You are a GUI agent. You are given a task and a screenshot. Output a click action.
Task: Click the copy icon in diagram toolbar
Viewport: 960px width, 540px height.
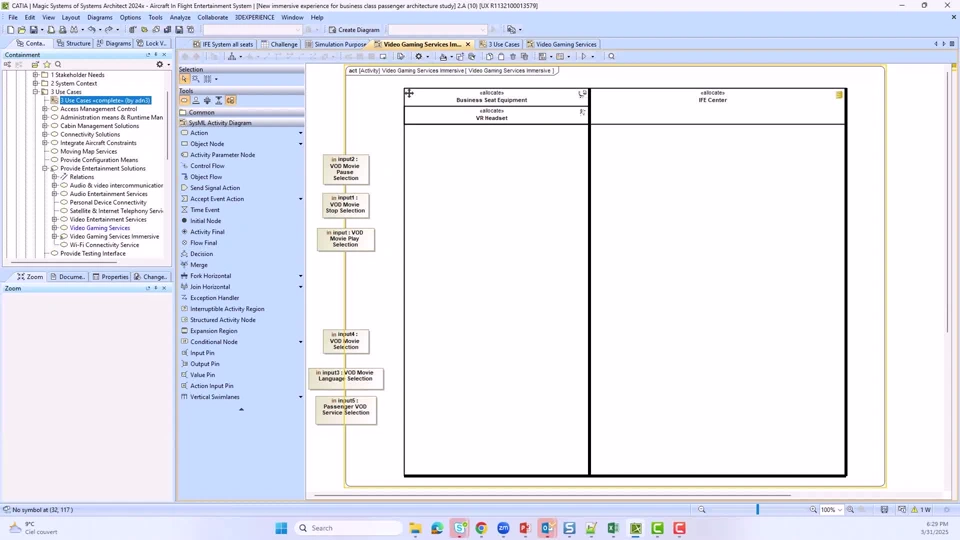click(489, 56)
